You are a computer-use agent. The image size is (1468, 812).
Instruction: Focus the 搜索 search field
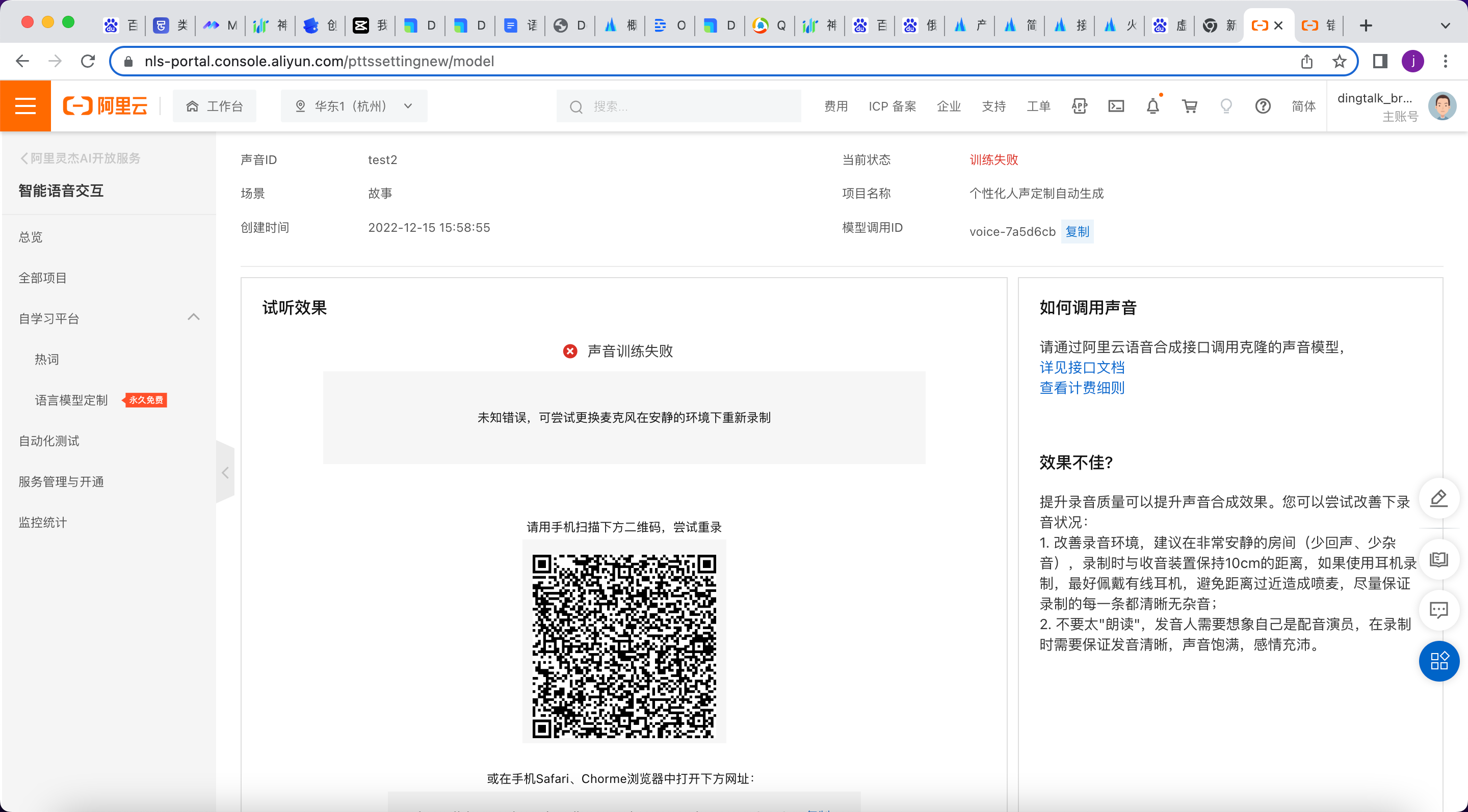pyautogui.click(x=678, y=106)
